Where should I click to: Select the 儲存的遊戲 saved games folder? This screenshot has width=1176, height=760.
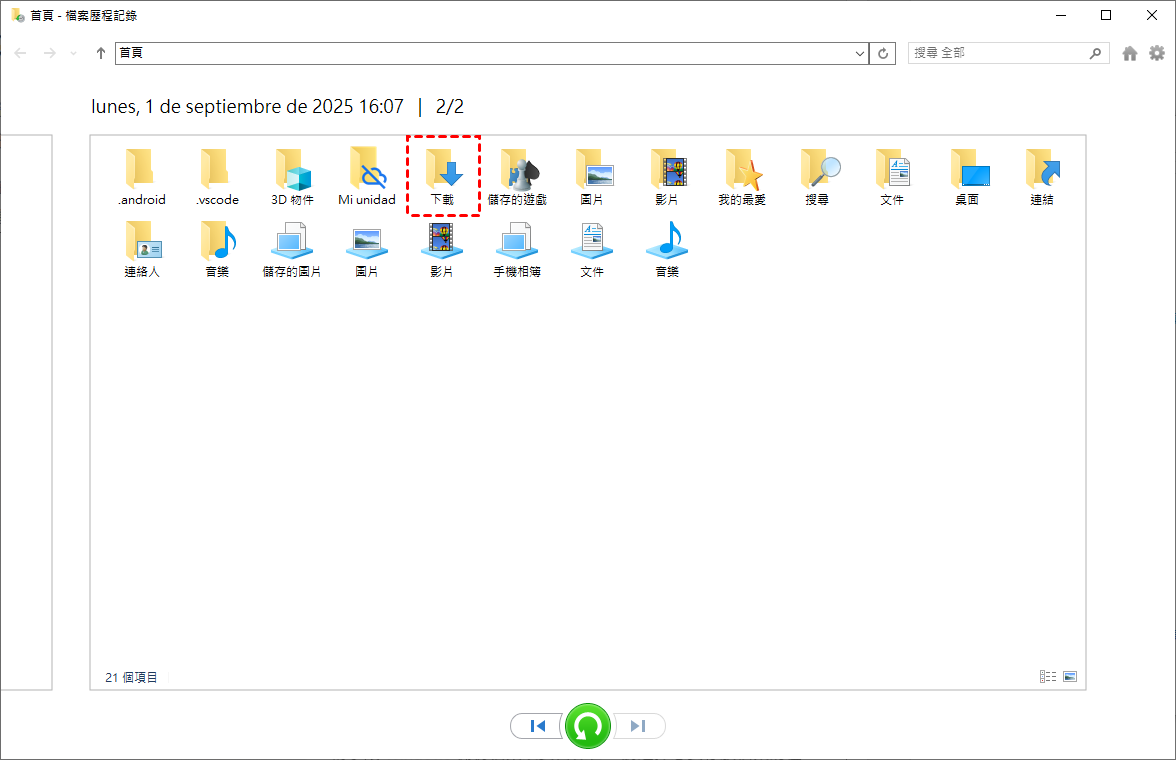pyautogui.click(x=517, y=174)
